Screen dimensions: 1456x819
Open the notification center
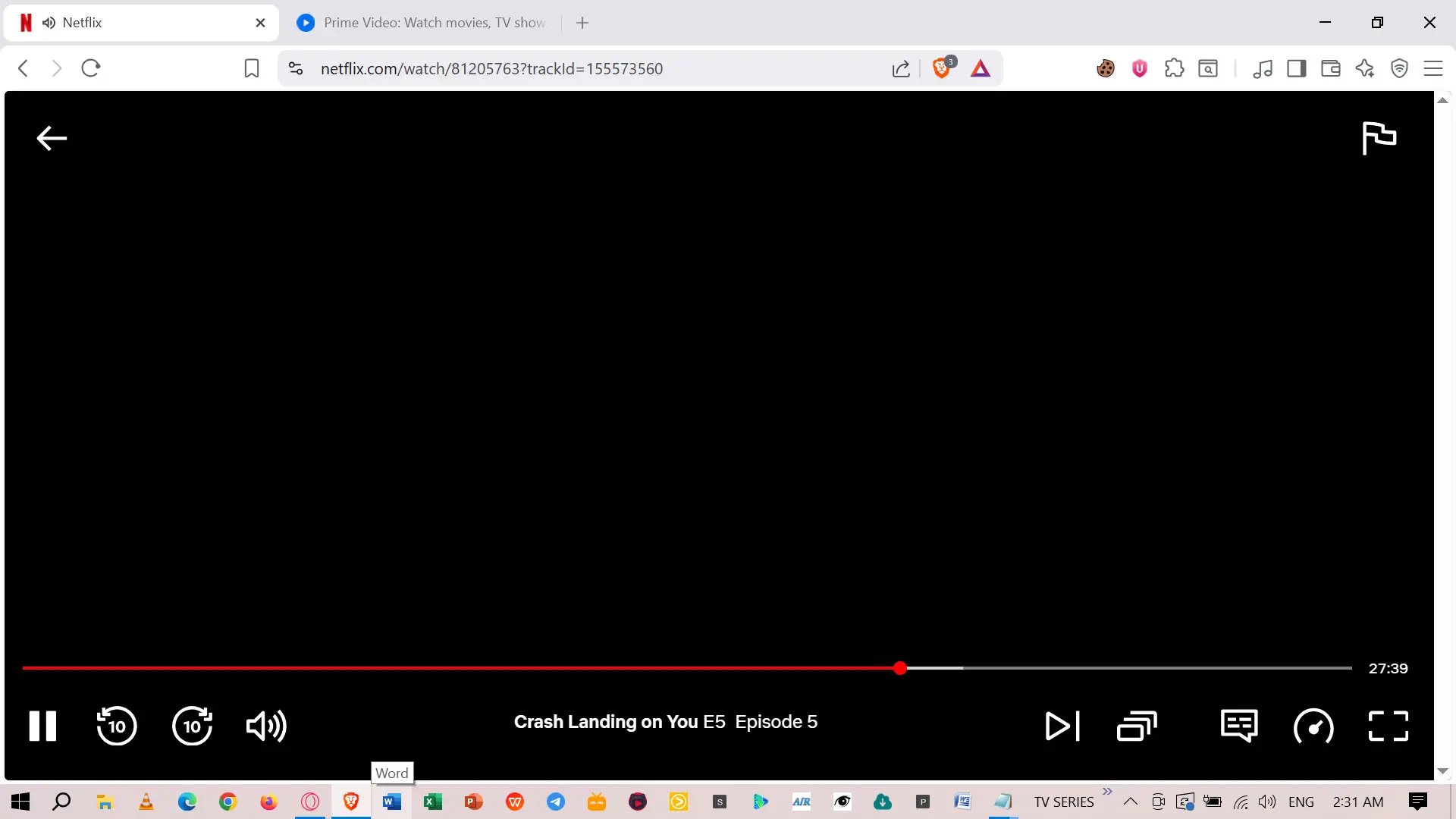pyautogui.click(x=1417, y=802)
